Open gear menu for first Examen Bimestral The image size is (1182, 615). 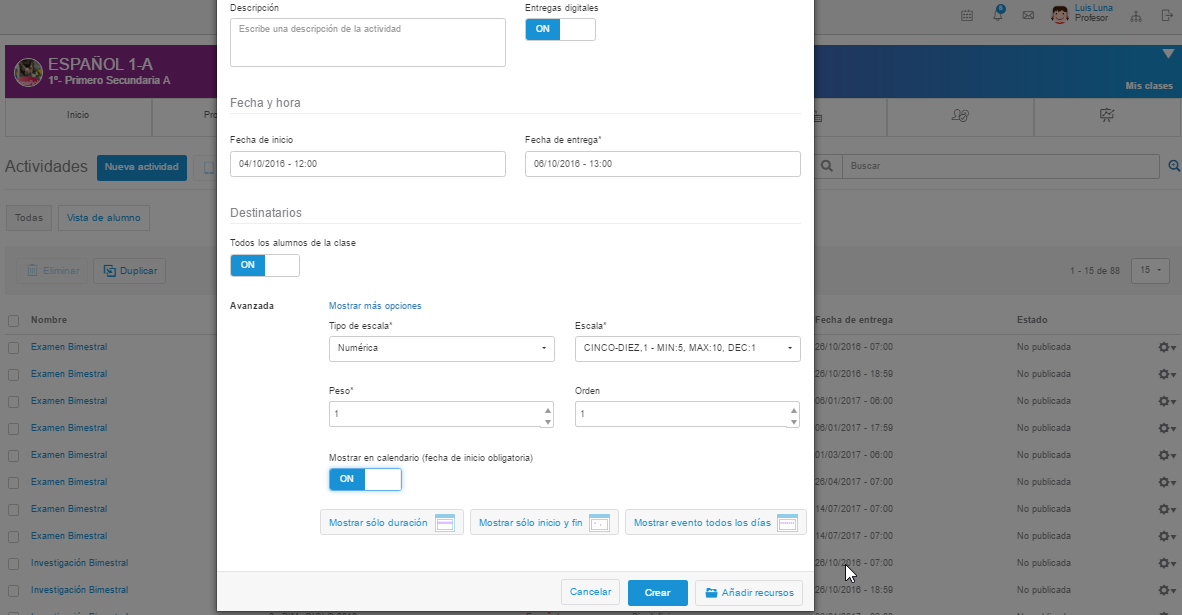[1166, 347]
